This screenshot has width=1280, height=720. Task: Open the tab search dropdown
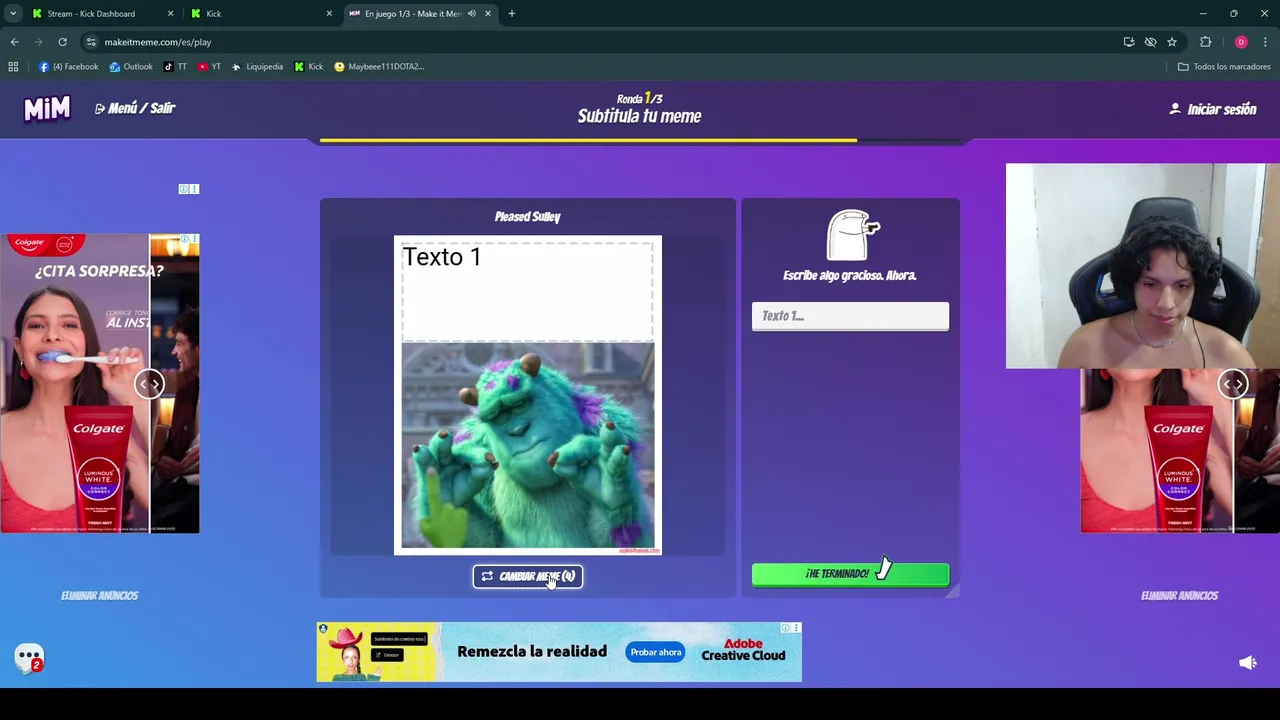[x=13, y=14]
